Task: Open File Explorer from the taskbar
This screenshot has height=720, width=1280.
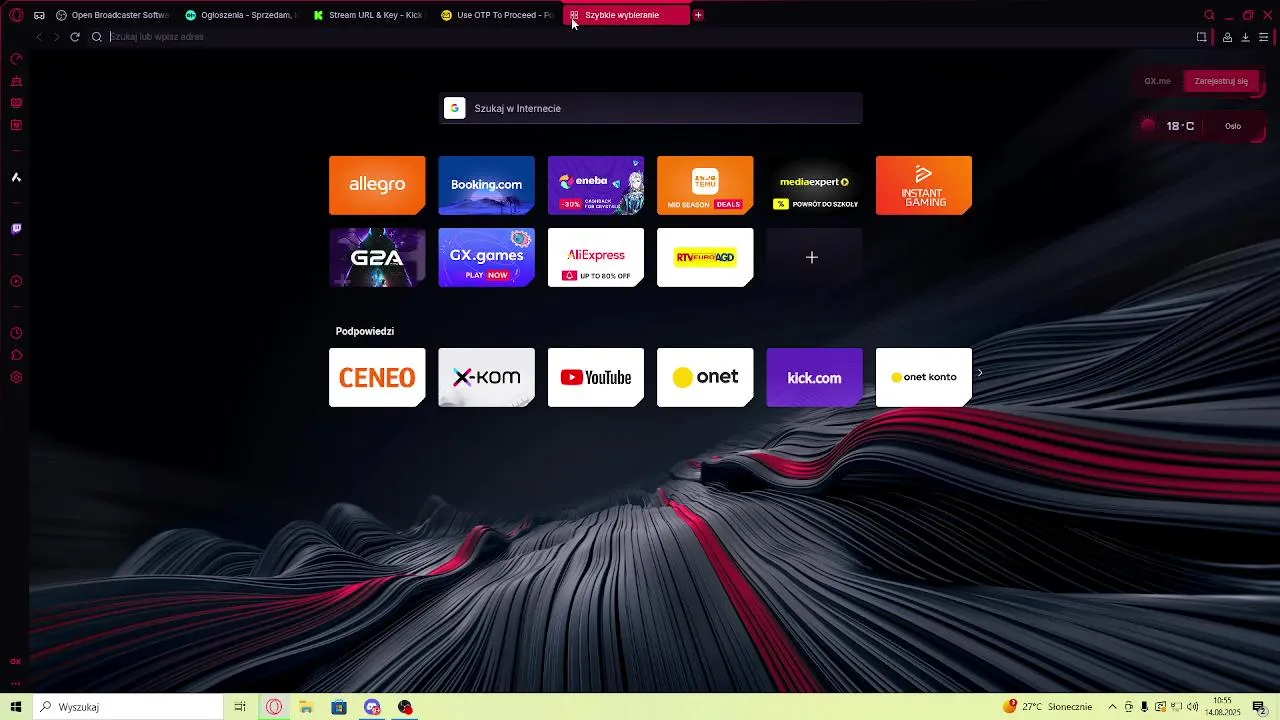Action: point(306,707)
